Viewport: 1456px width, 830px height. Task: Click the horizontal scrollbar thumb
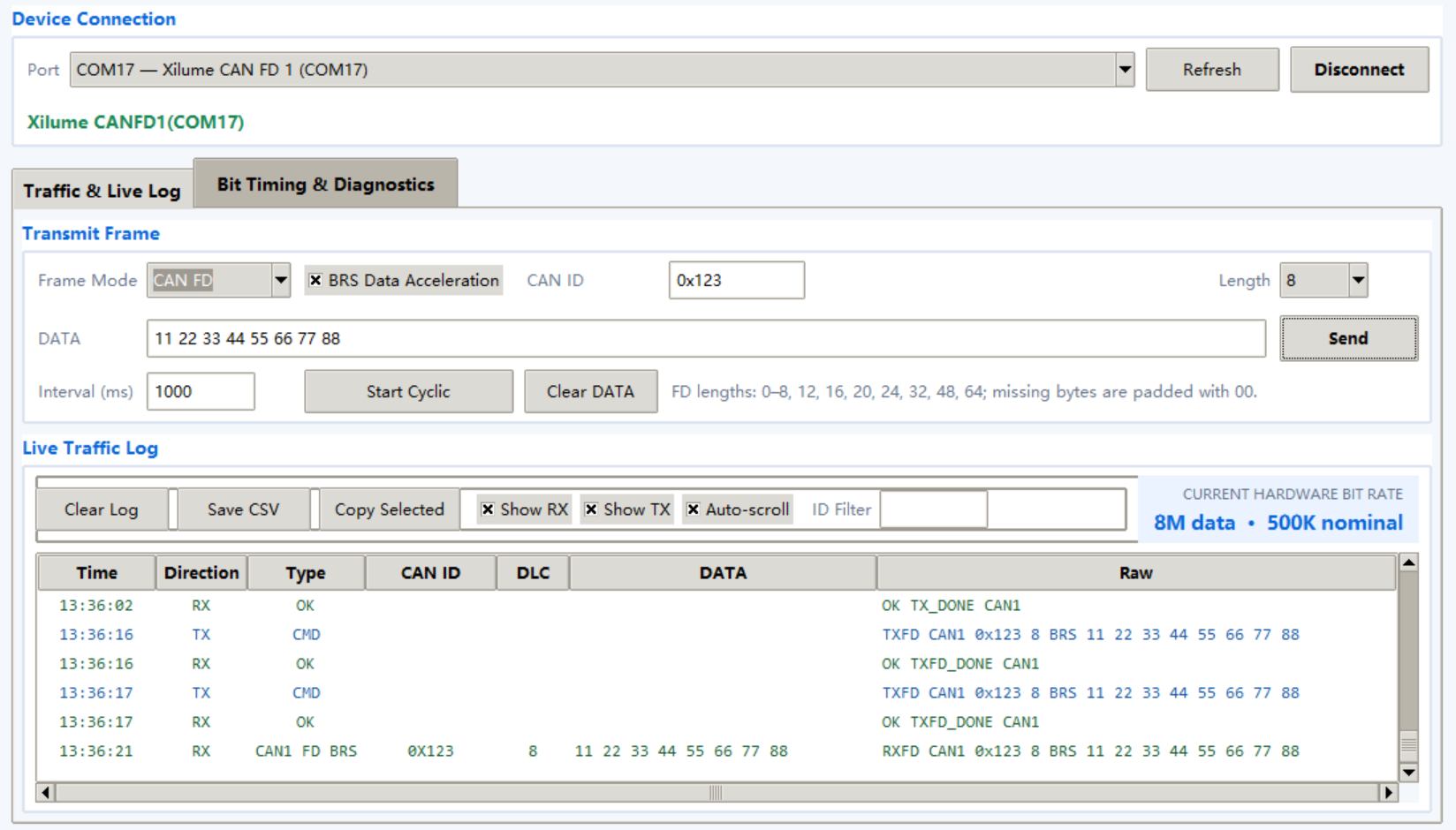[716, 793]
